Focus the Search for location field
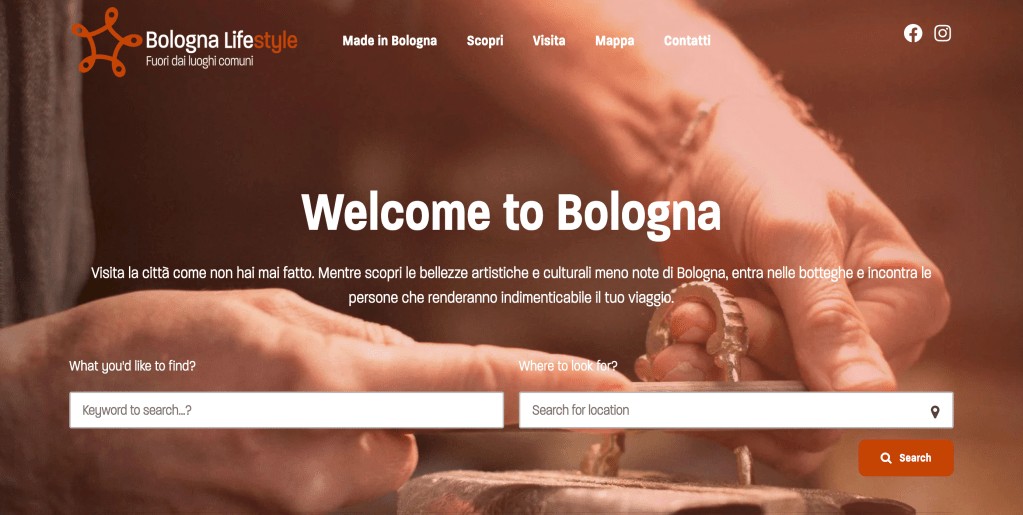The width and height of the screenshot is (1023, 515). coord(736,411)
